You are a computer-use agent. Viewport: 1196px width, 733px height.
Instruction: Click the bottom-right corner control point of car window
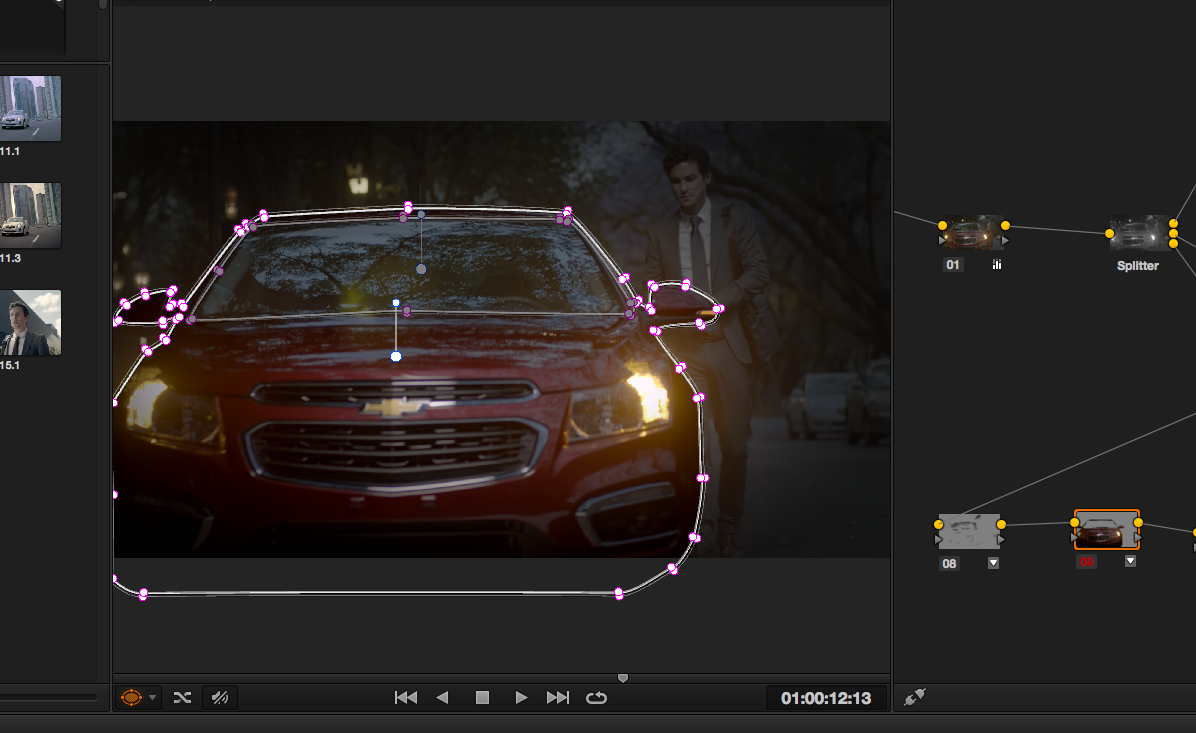[619, 593]
